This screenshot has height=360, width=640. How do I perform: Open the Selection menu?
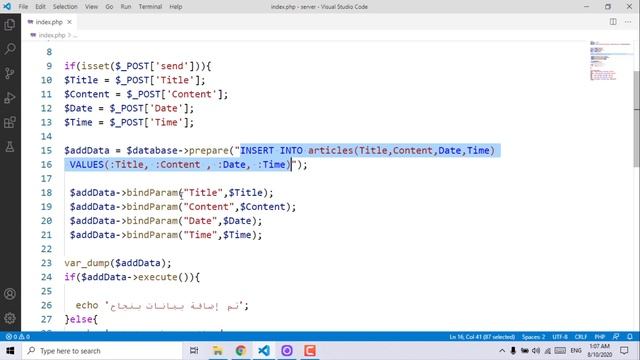(65, 7)
